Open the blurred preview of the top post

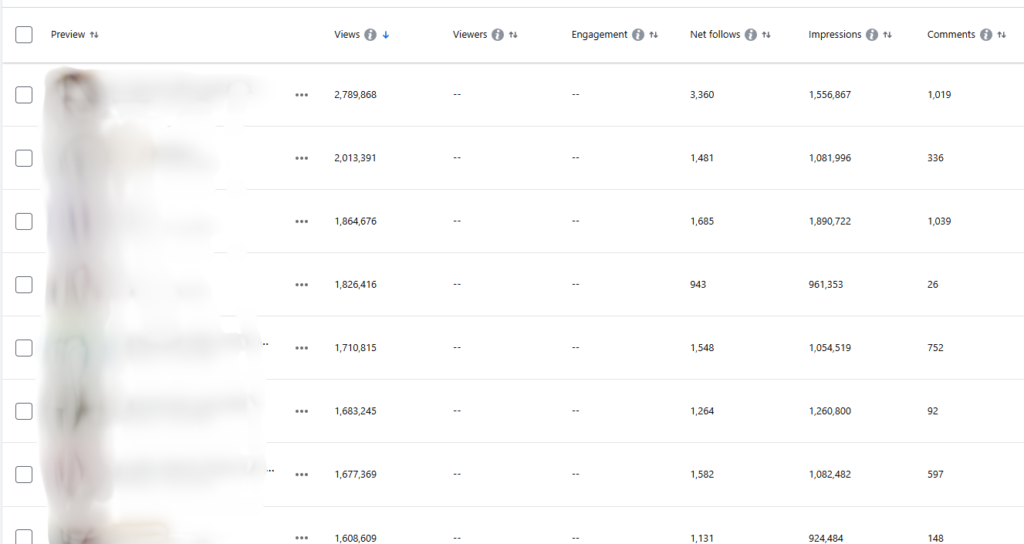(150, 95)
